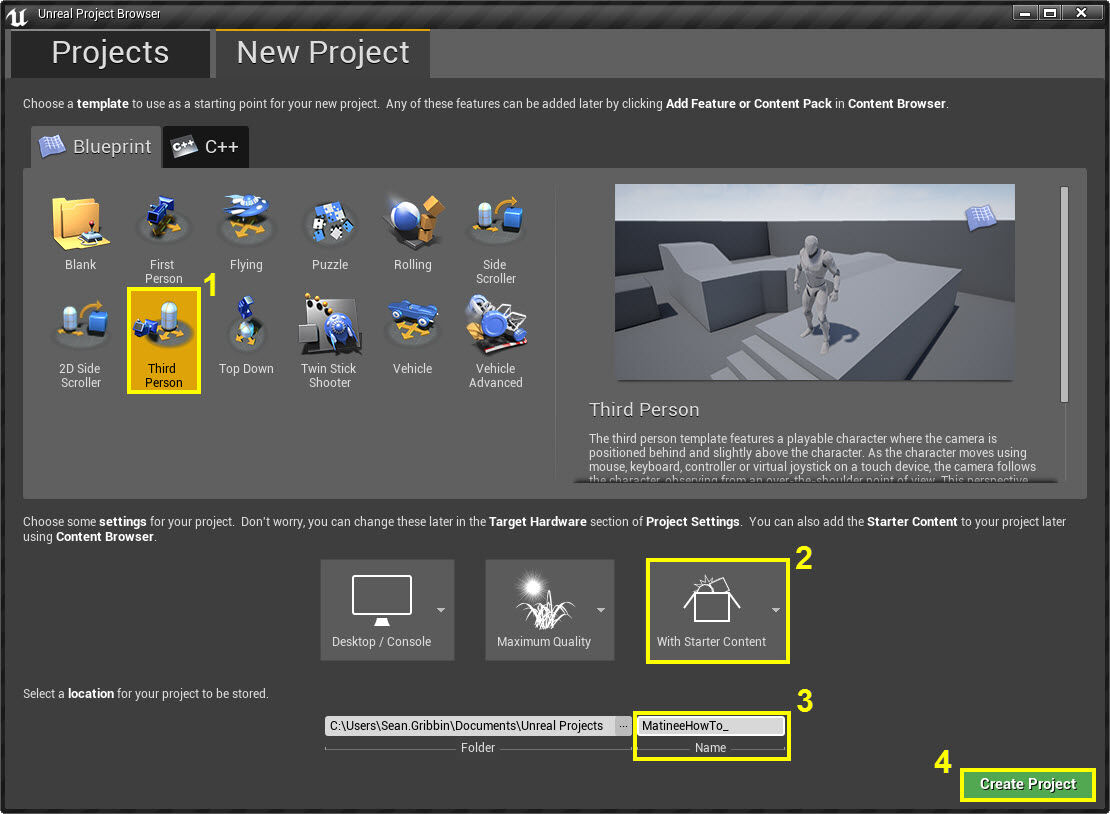Click the project Name field MatineeHowTo_

(711, 726)
